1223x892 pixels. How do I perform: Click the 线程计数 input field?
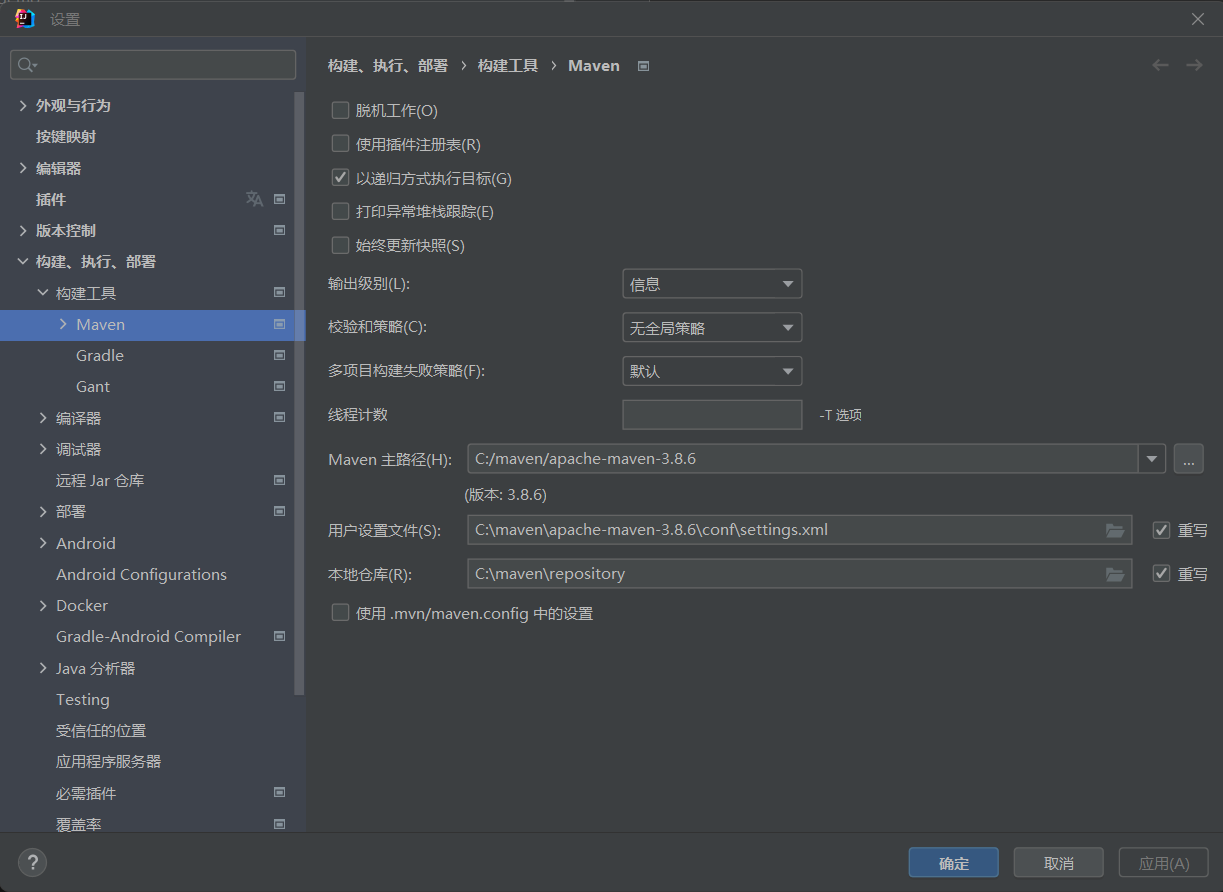pos(712,414)
